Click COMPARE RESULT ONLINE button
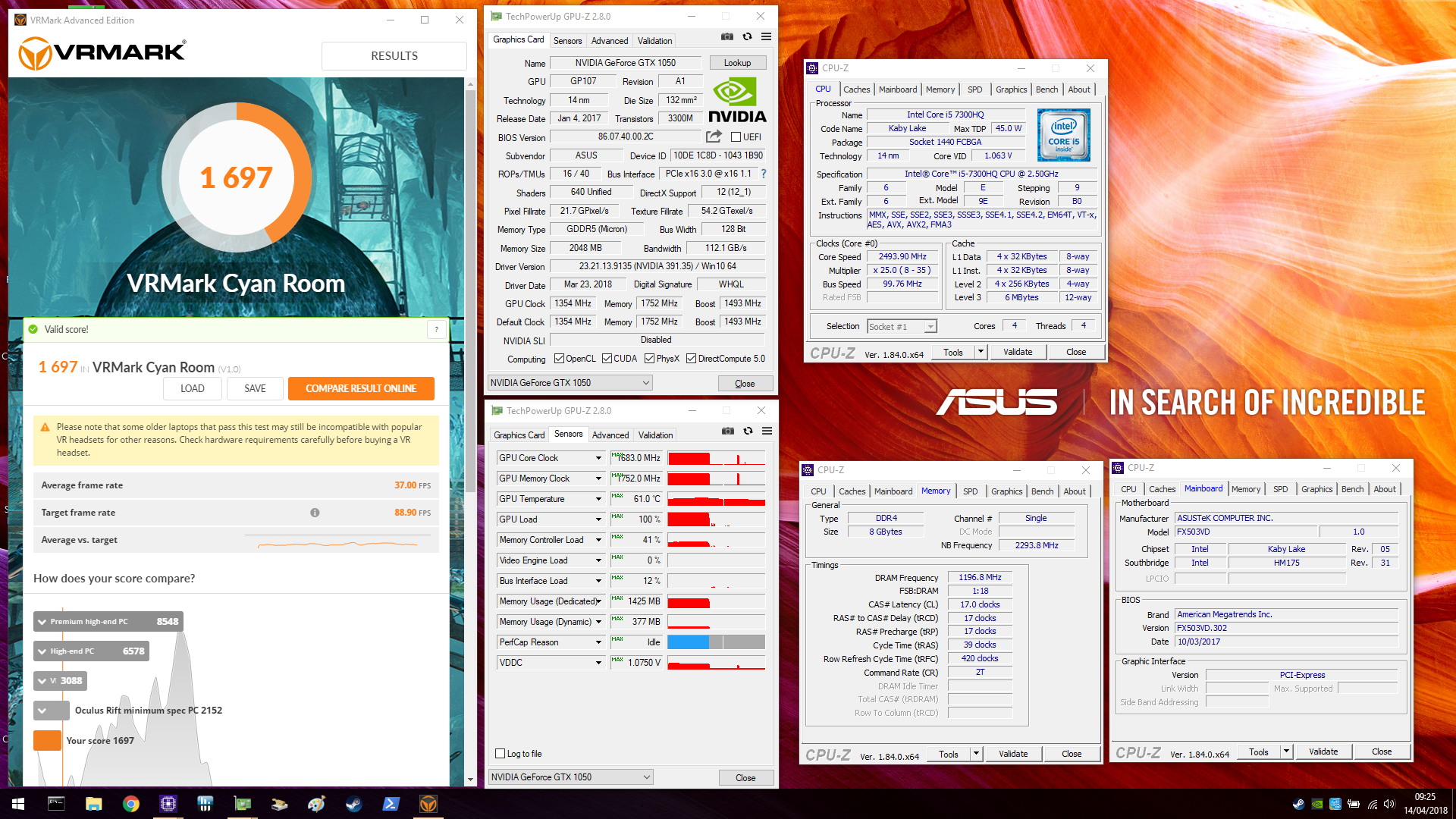1456x819 pixels. (361, 388)
